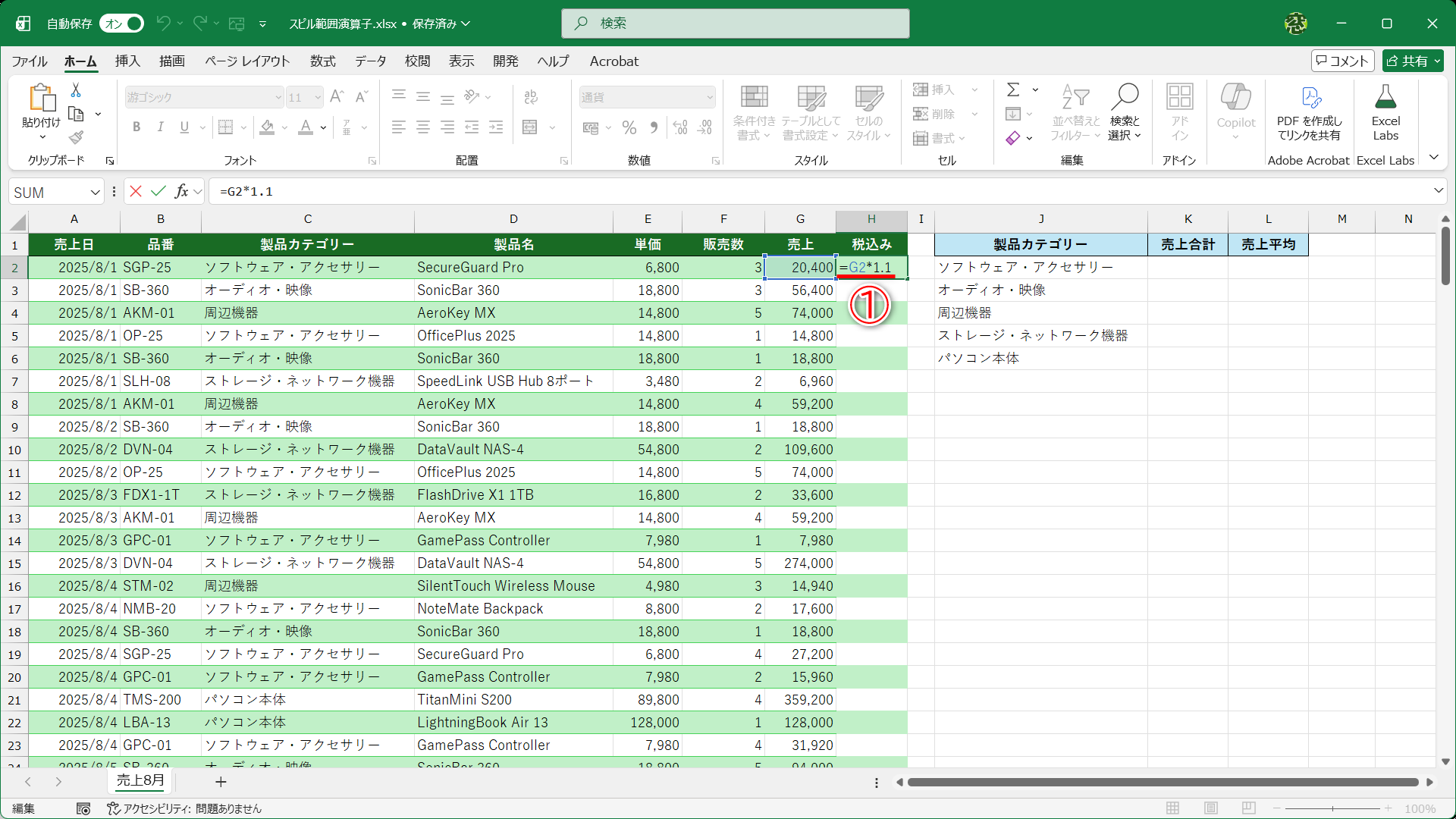This screenshot has width=1456, height=819.
Task: Click the zoom slider in status bar
Action: coord(1332,808)
